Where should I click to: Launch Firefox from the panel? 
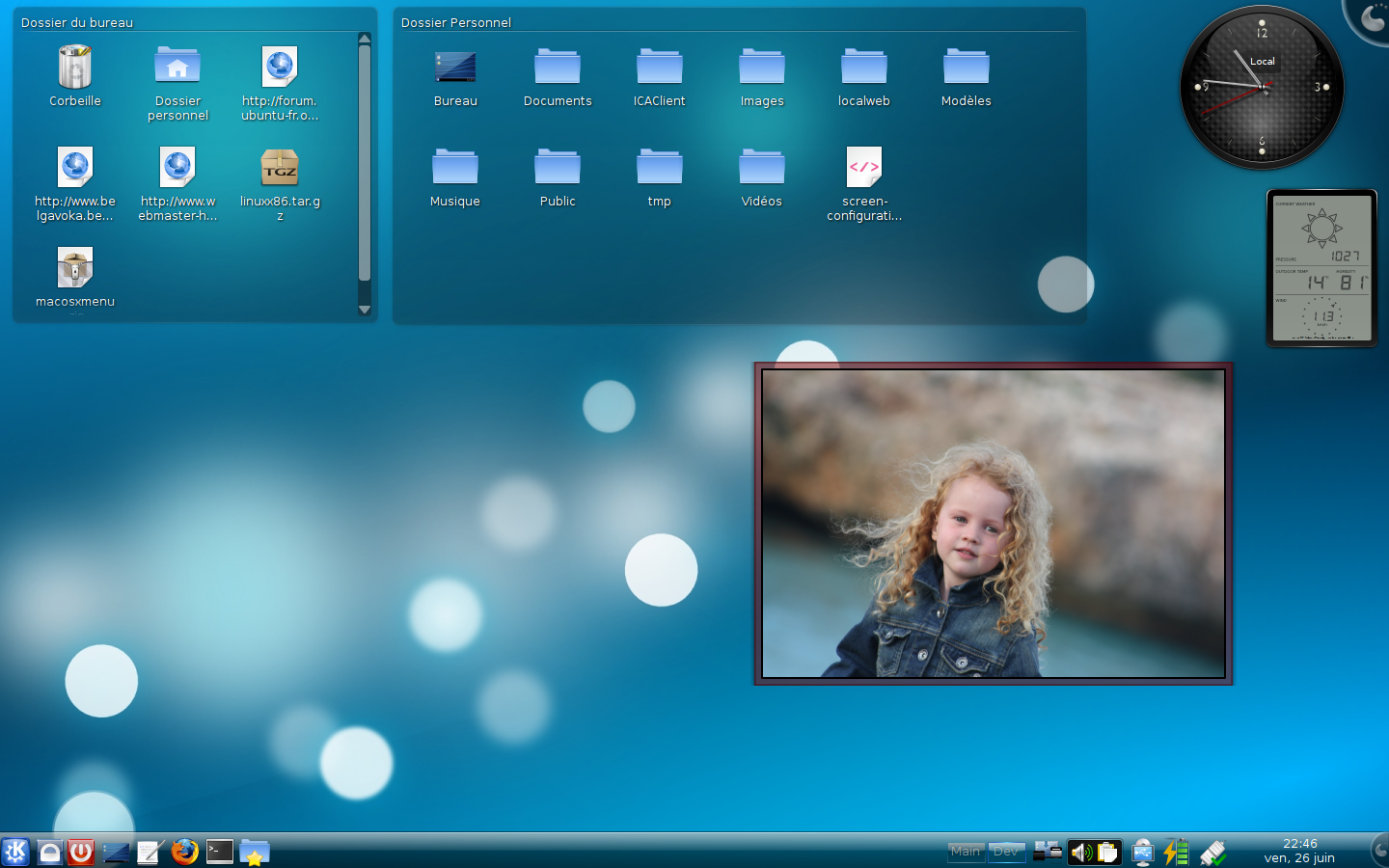click(x=184, y=852)
